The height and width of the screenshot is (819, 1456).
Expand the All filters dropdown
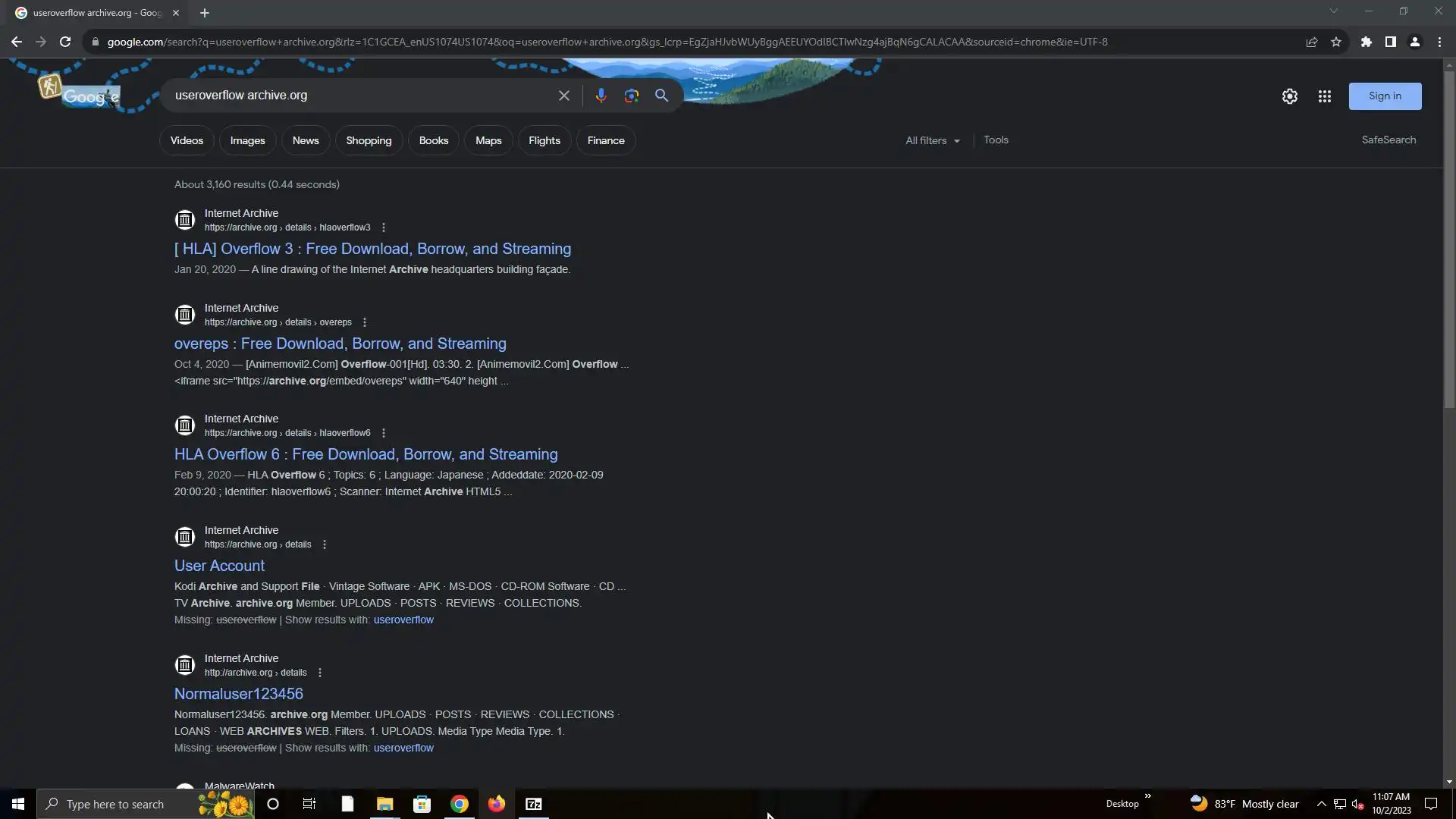tap(932, 140)
